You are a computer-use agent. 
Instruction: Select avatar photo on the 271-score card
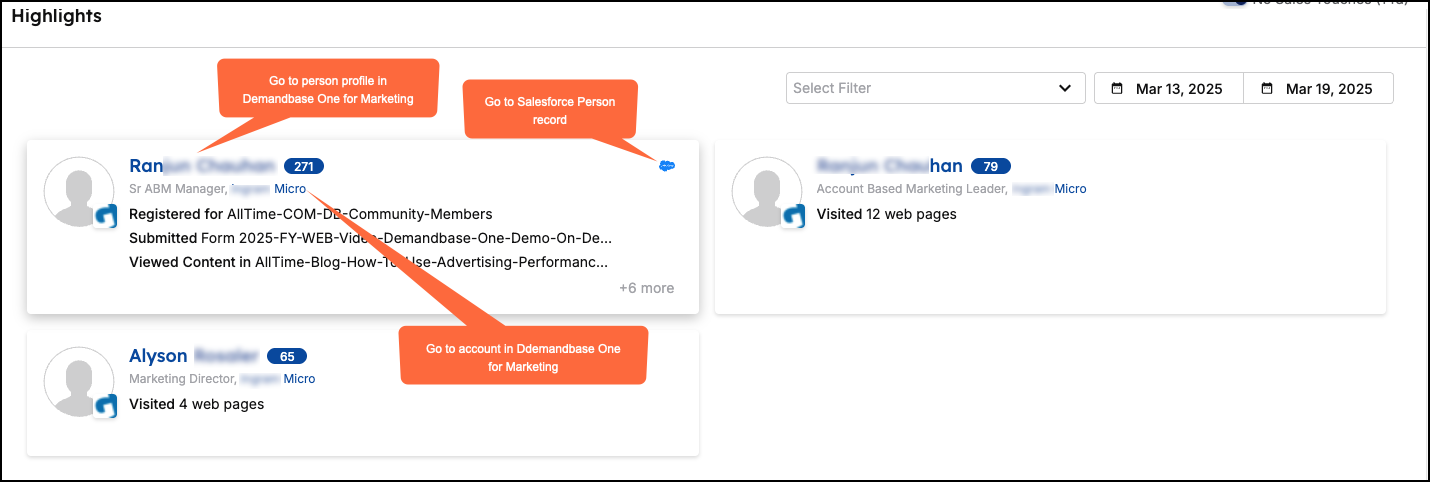(x=79, y=192)
